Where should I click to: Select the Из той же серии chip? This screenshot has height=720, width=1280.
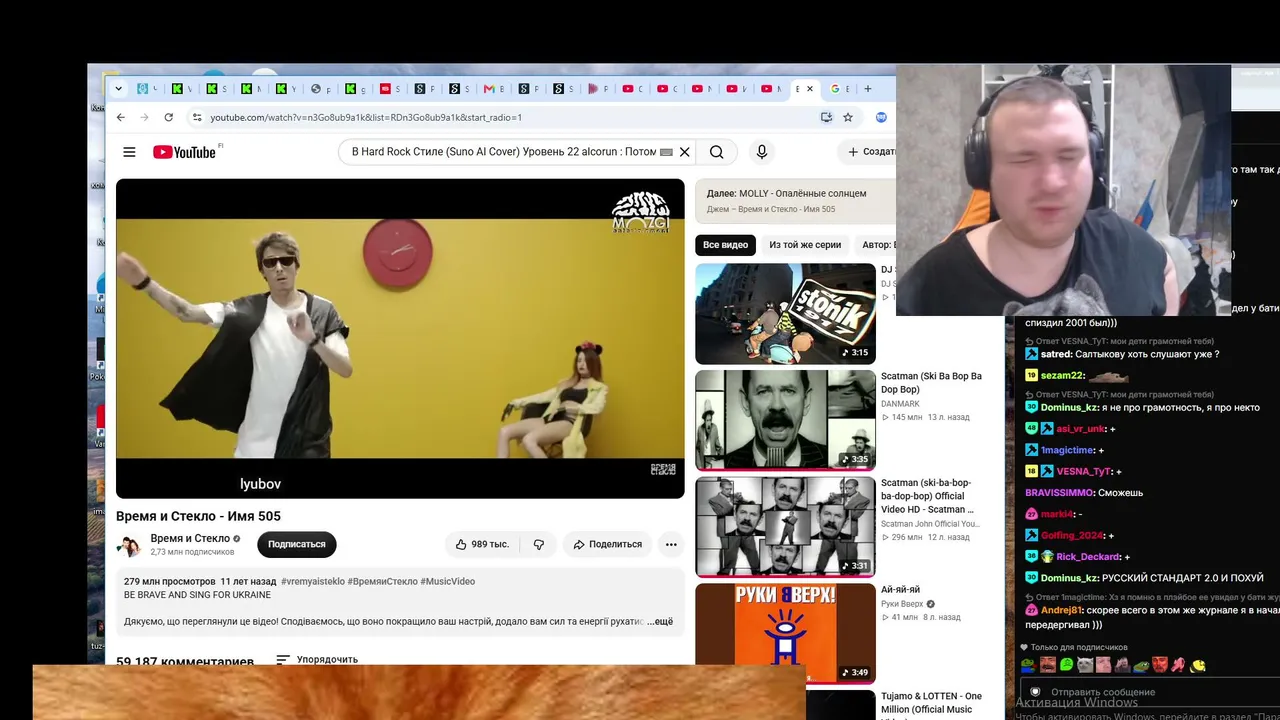(805, 245)
